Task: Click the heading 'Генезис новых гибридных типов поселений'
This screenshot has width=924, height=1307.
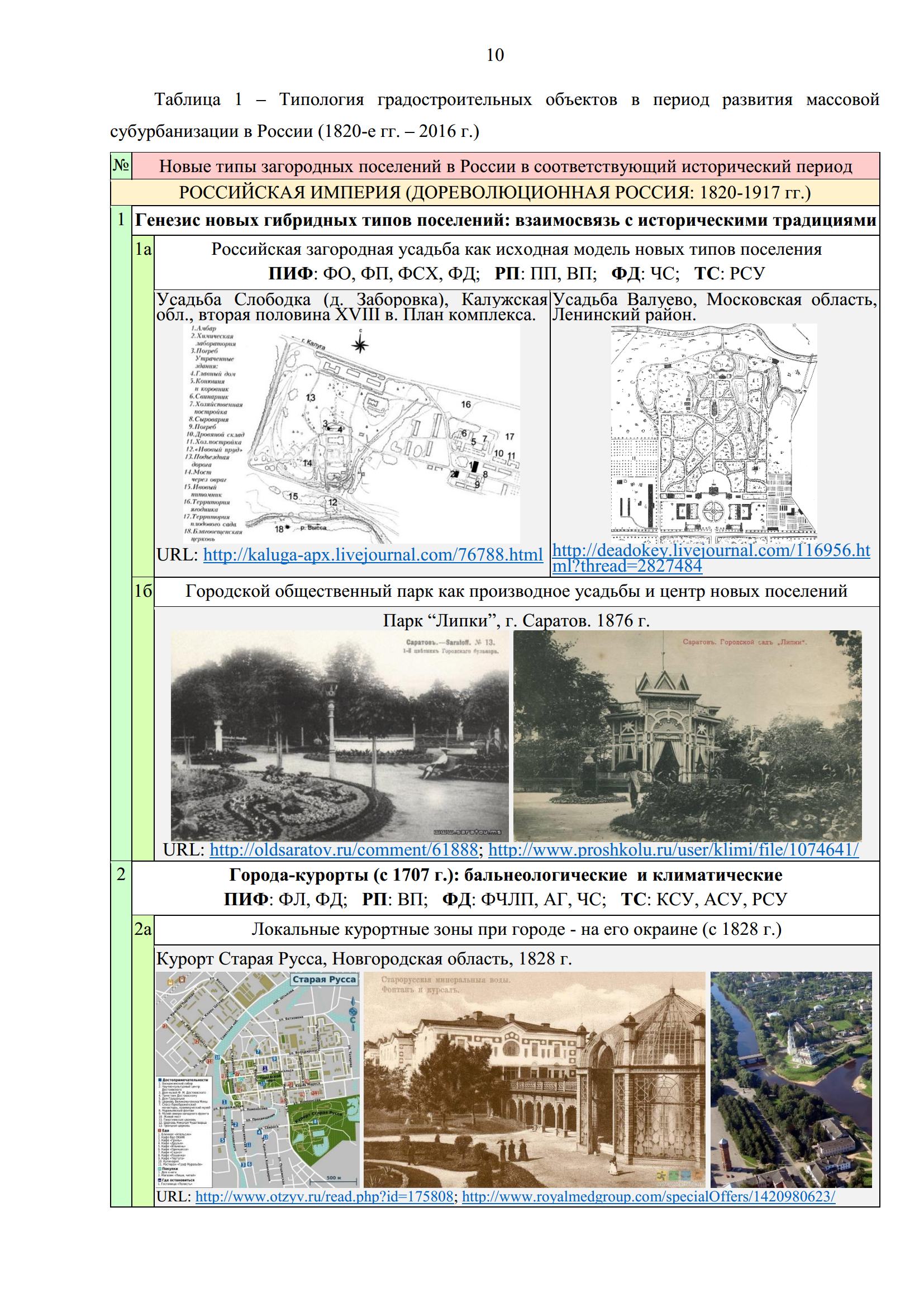Action: (505, 221)
